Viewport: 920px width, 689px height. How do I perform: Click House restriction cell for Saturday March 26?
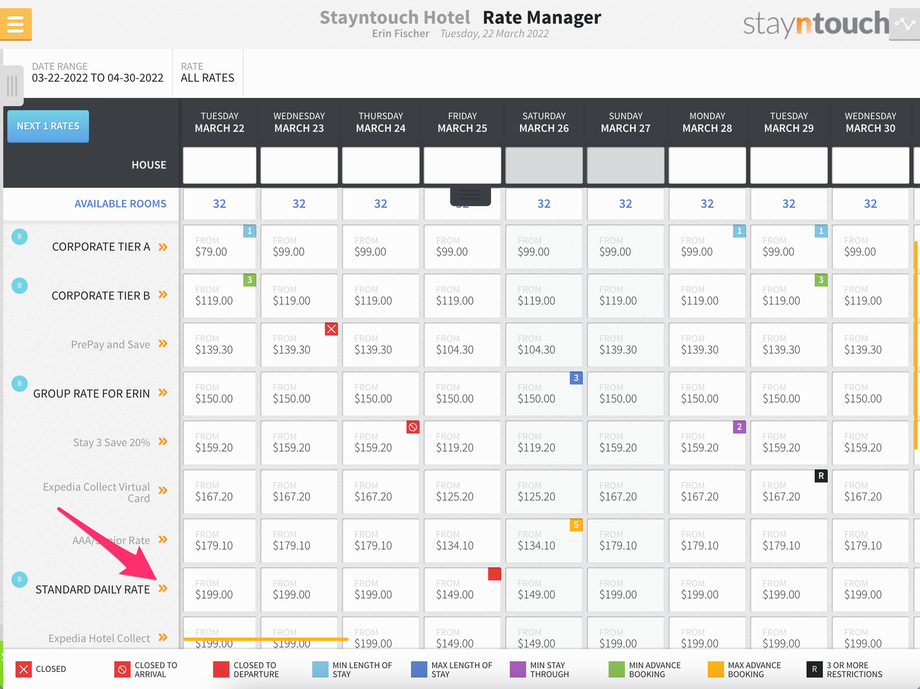(544, 166)
